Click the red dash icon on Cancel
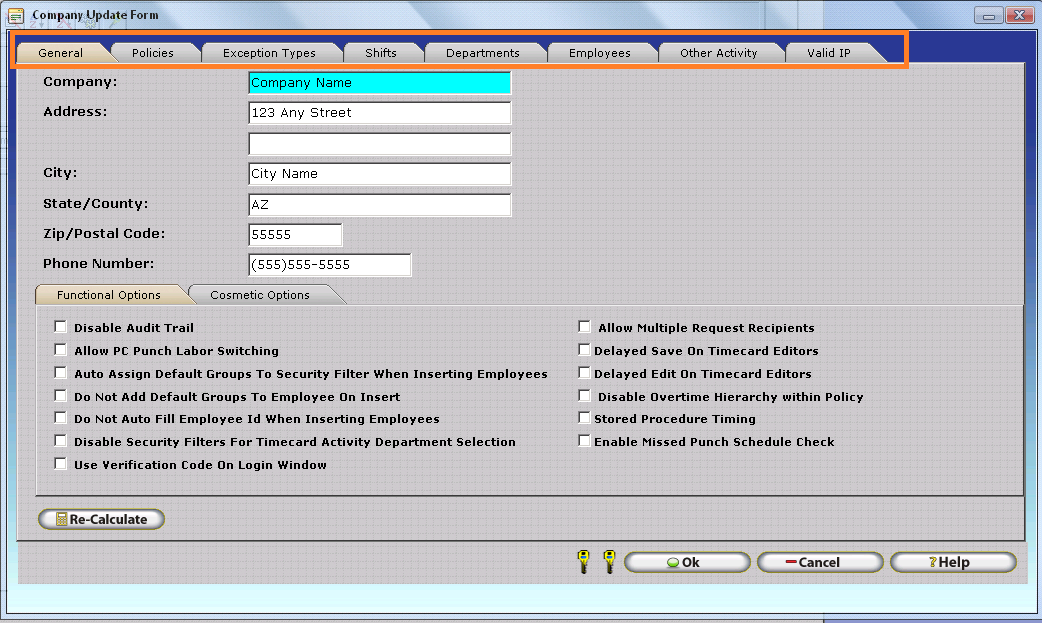Viewport: 1042px width, 623px height. coord(789,561)
